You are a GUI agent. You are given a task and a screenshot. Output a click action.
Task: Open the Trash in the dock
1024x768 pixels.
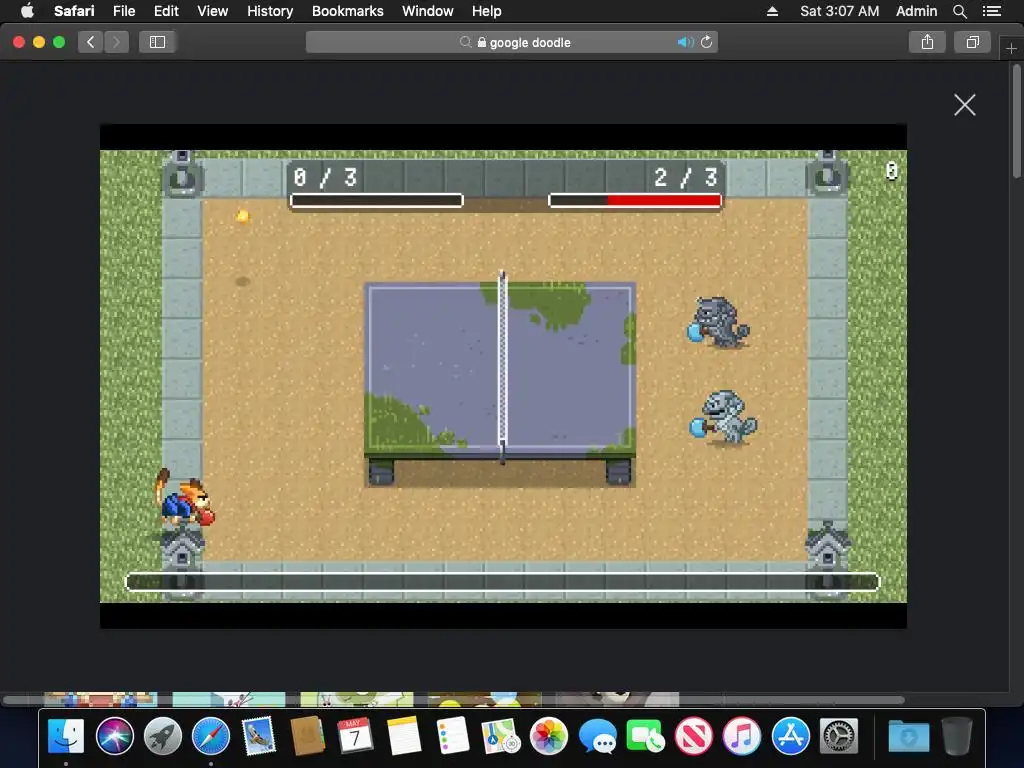[x=957, y=736]
